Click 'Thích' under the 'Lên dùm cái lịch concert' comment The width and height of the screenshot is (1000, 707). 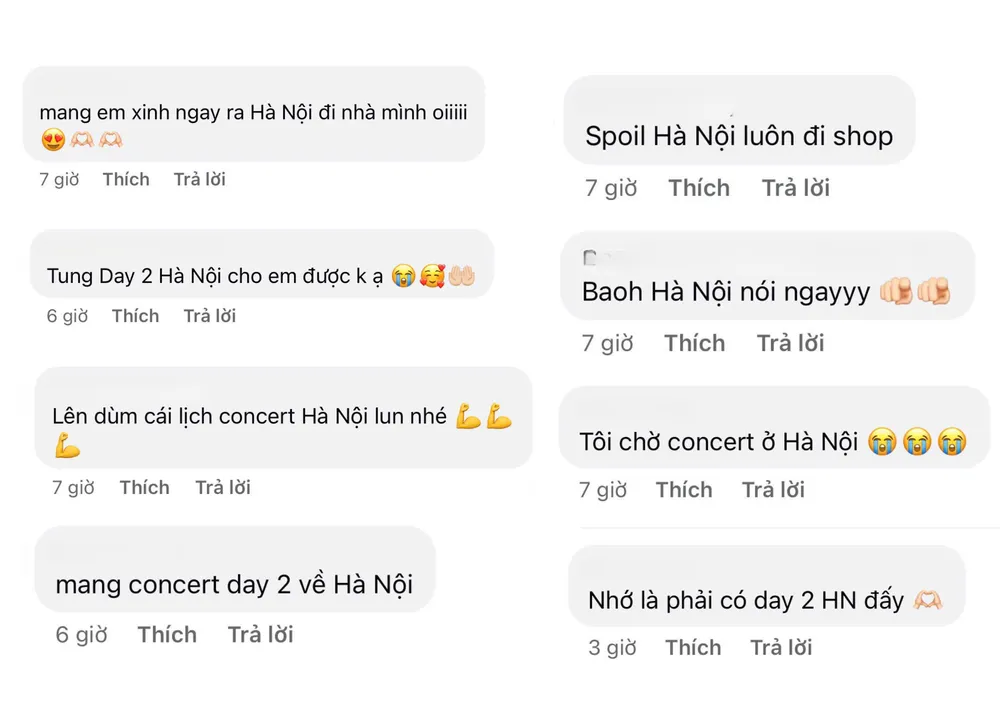pyautogui.click(x=144, y=488)
